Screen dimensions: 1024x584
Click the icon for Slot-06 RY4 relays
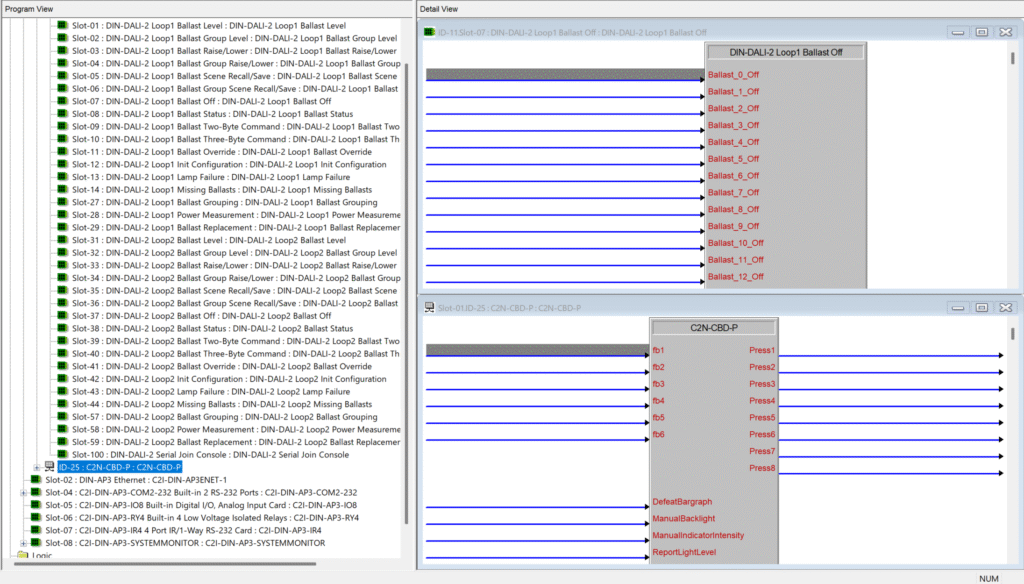coord(36,517)
